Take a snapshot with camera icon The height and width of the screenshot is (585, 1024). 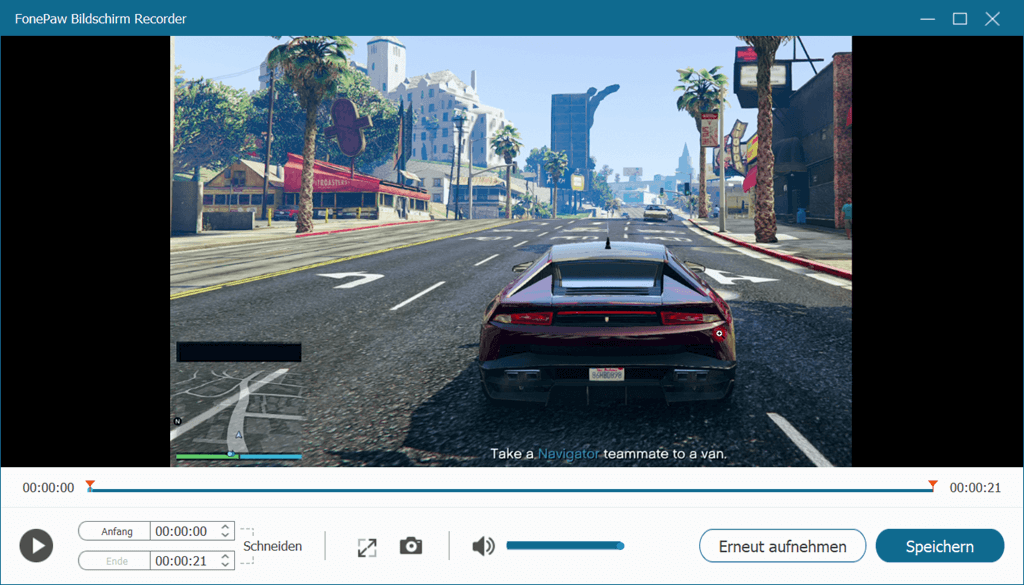(411, 546)
